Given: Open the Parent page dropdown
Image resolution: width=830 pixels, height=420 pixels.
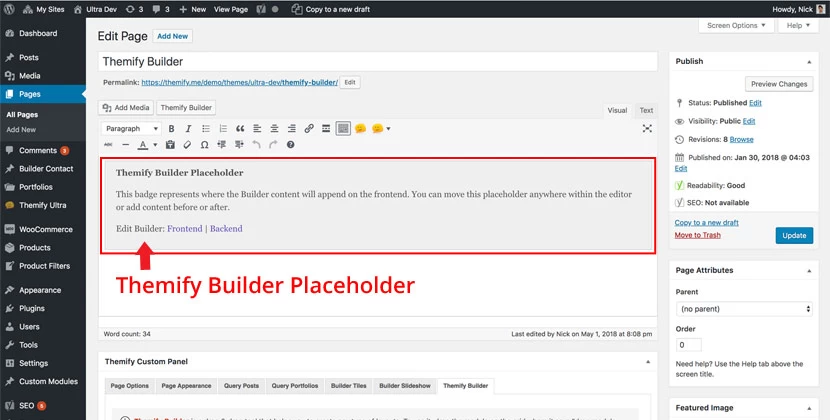Looking at the screenshot, I should [744, 309].
